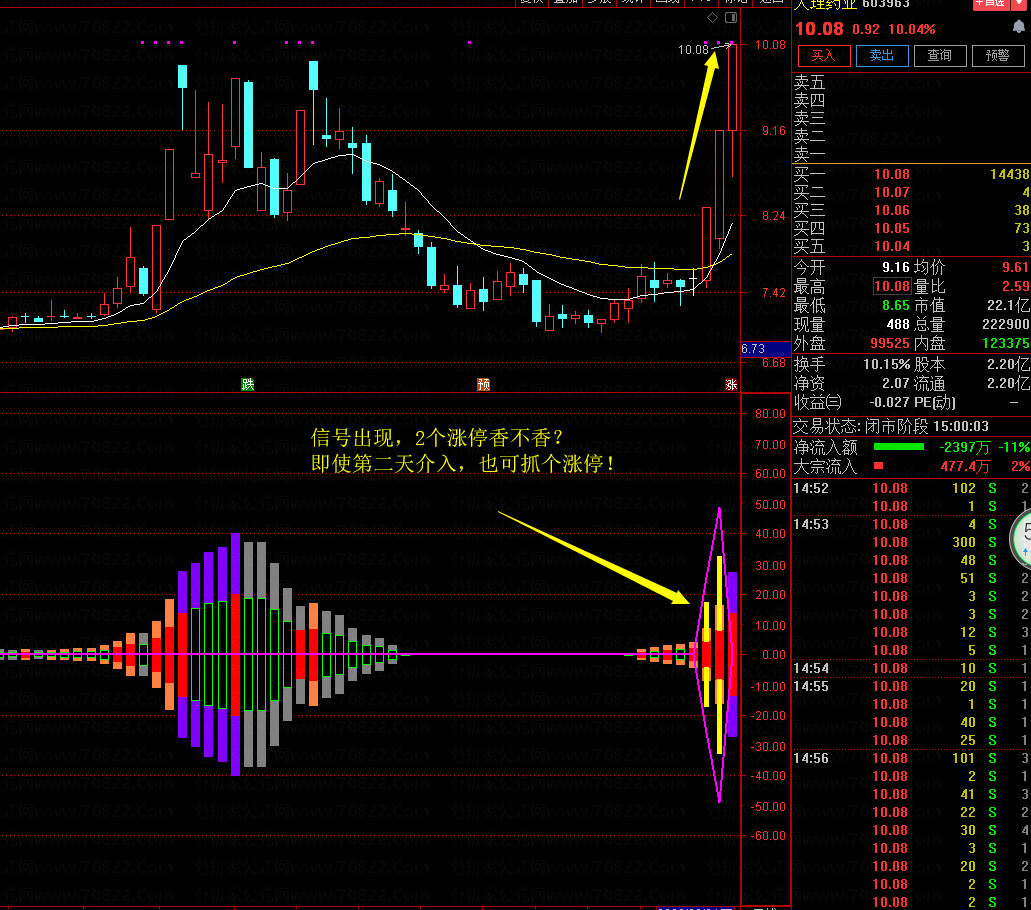Image resolution: width=1031 pixels, height=910 pixels.
Task: Select the 买一 price 10.08
Action: 892,174
